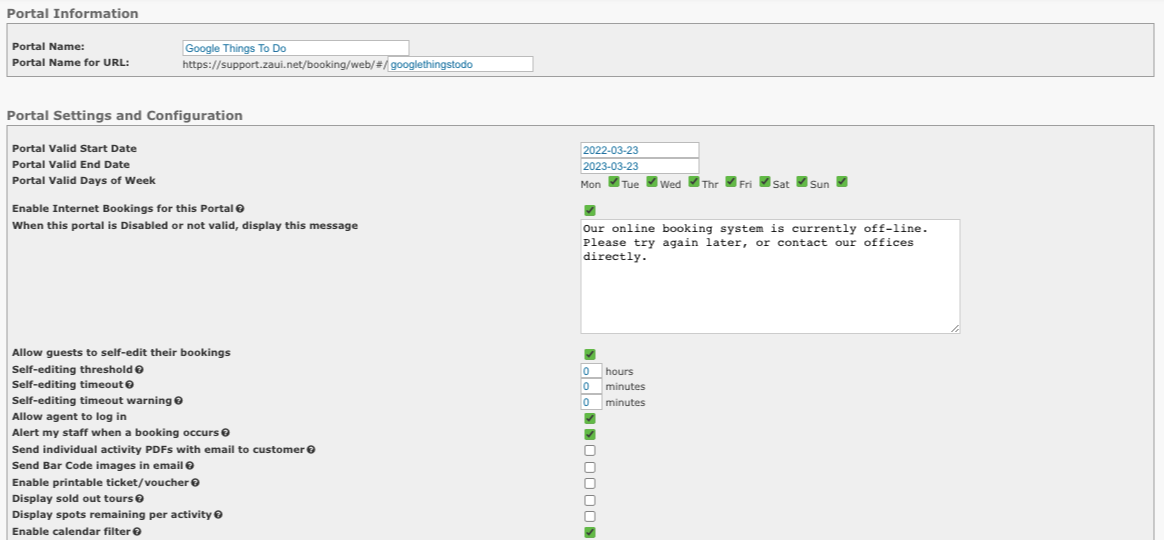Image resolution: width=1164 pixels, height=540 pixels.
Task: Click help icon next to Enable calendar filter
Action: coord(137,532)
